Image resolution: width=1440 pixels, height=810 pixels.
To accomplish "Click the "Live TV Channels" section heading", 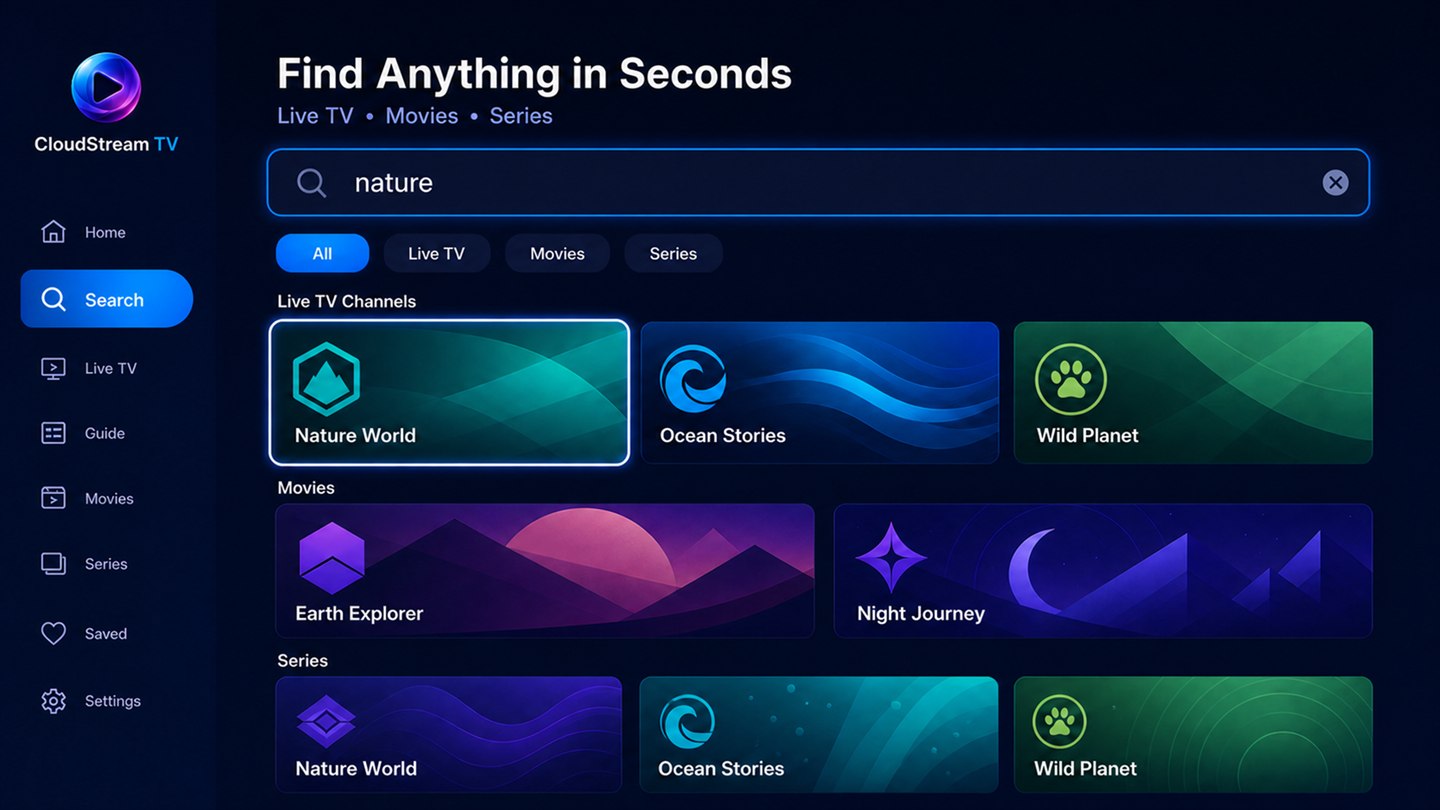I will 347,301.
